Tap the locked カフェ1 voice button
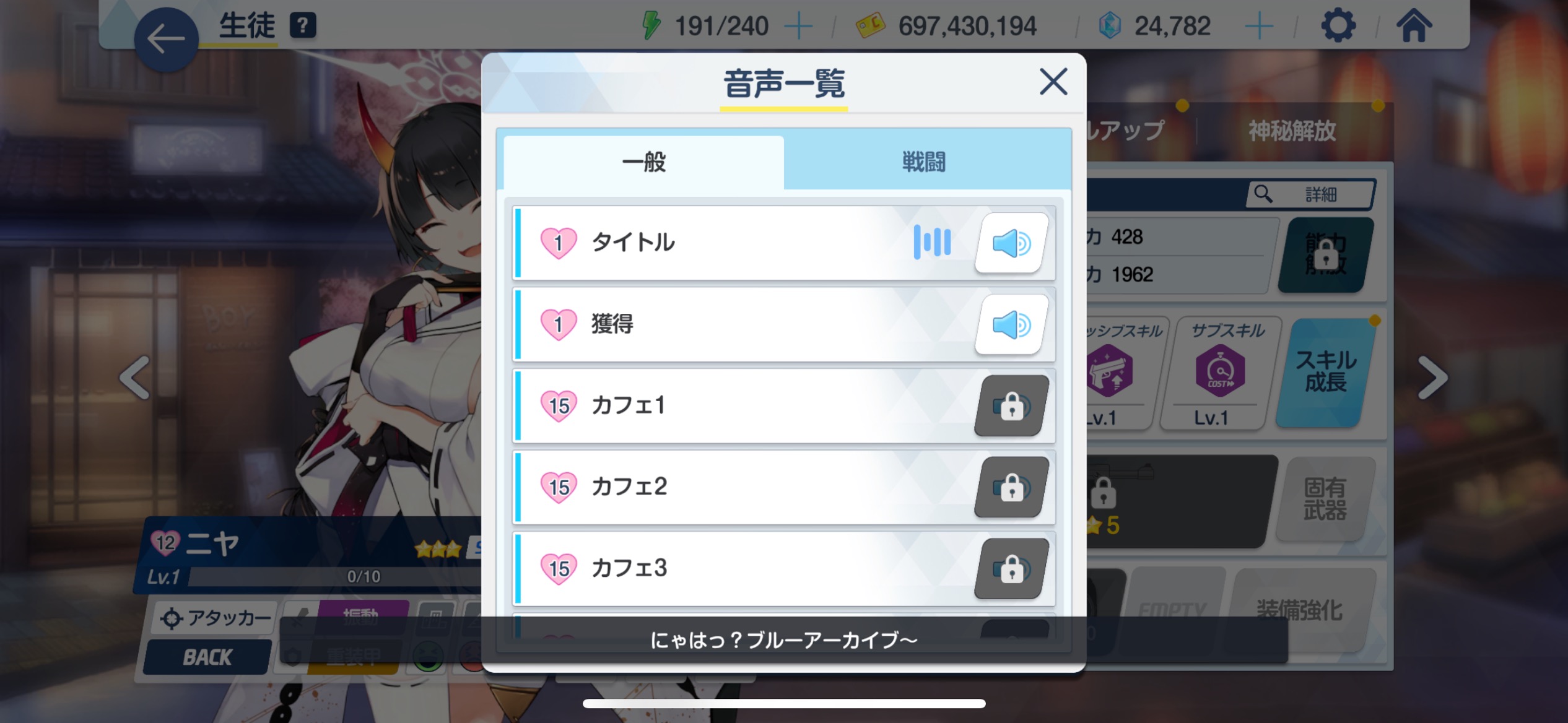 1011,406
